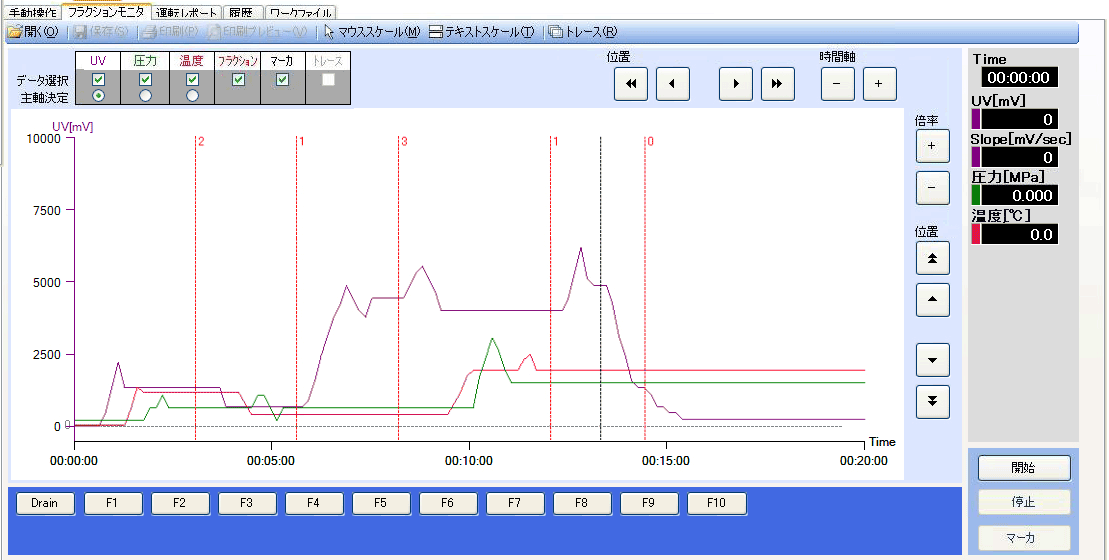Select マウススケール mouse scale tool

point(372,32)
